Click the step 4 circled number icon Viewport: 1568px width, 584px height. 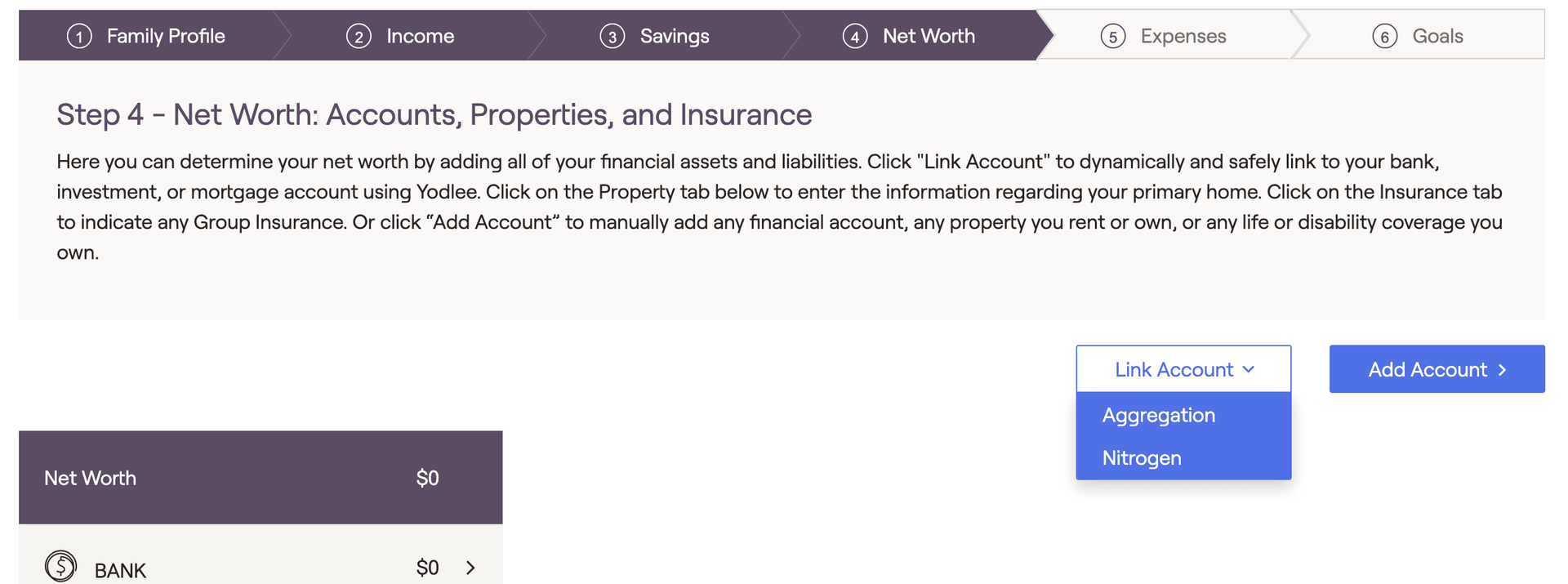point(855,37)
